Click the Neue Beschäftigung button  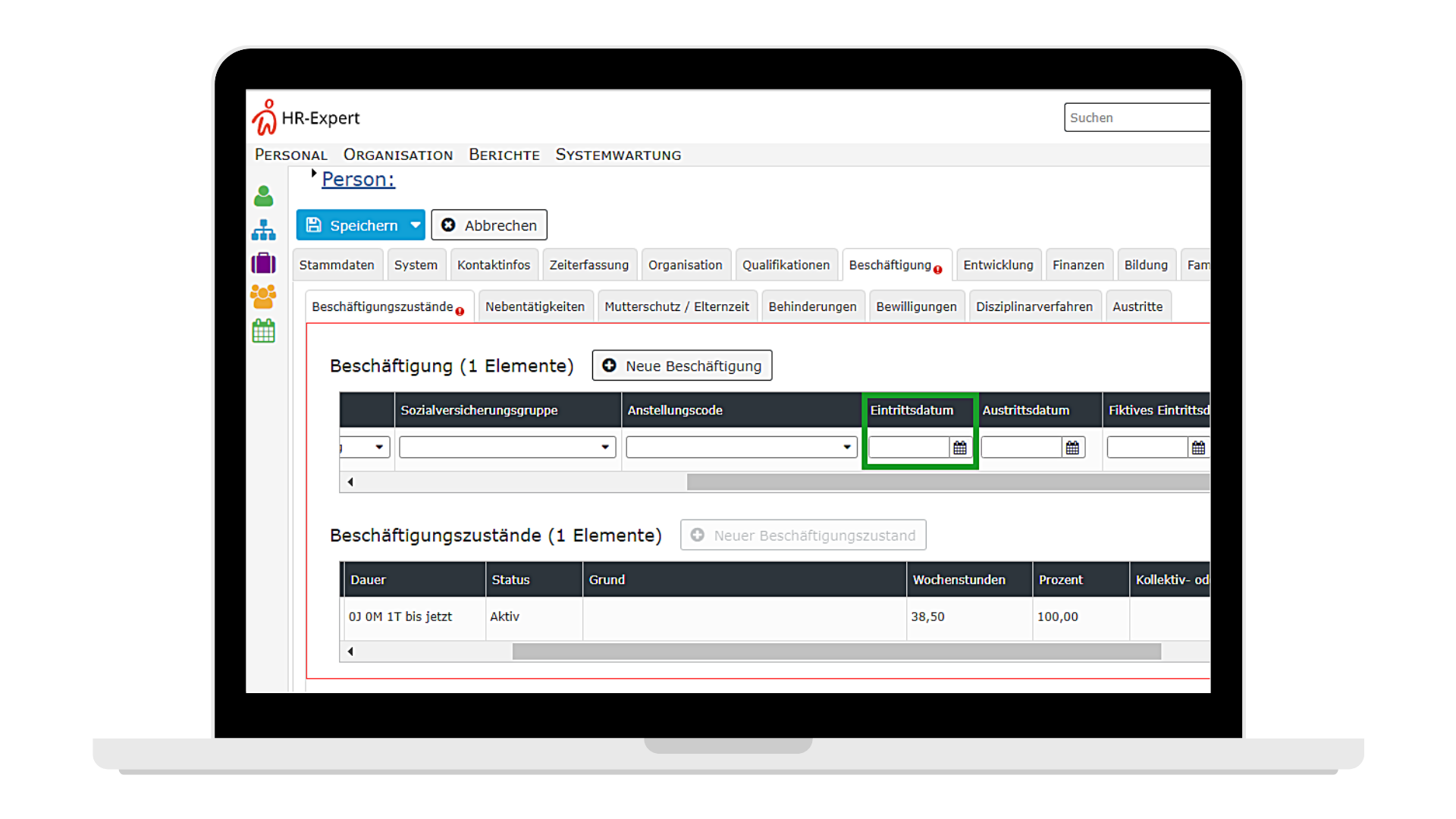pyautogui.click(x=682, y=366)
